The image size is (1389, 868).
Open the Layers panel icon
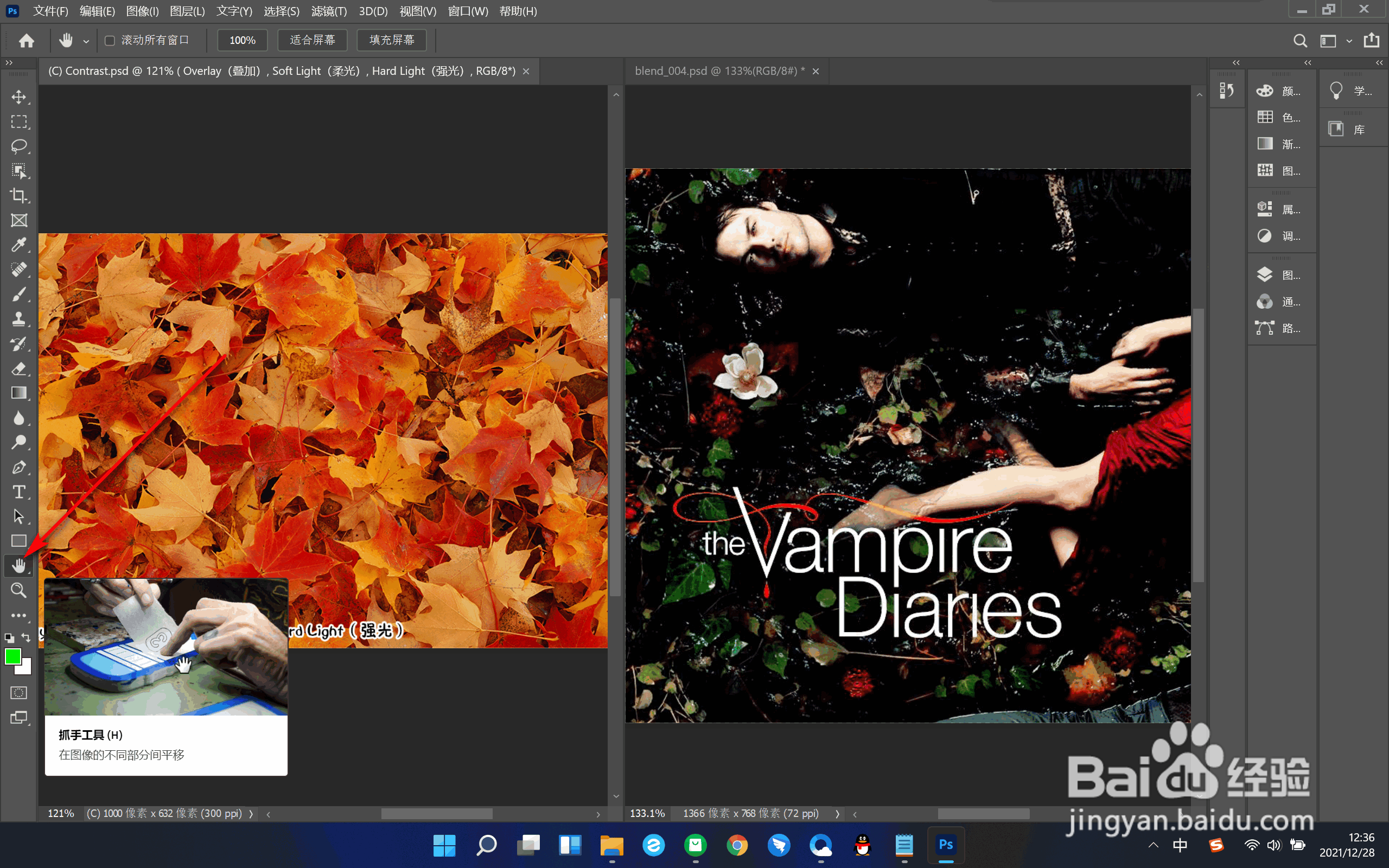(1264, 275)
